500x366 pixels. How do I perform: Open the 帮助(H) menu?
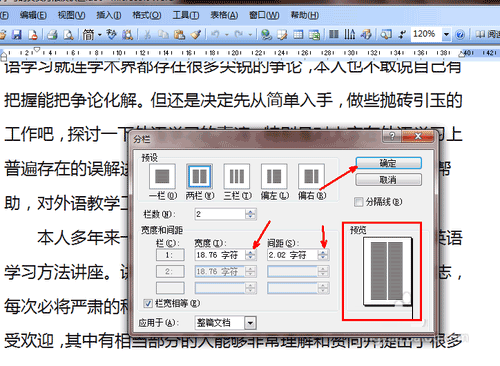coord(304,15)
